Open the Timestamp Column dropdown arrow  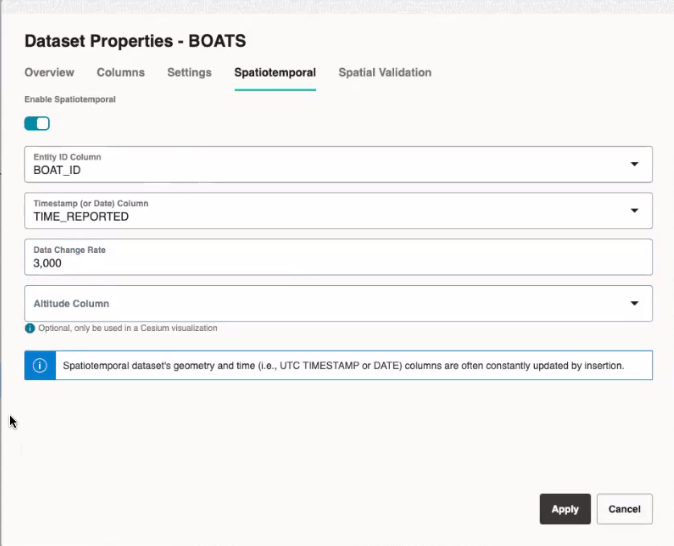pyautogui.click(x=634, y=211)
